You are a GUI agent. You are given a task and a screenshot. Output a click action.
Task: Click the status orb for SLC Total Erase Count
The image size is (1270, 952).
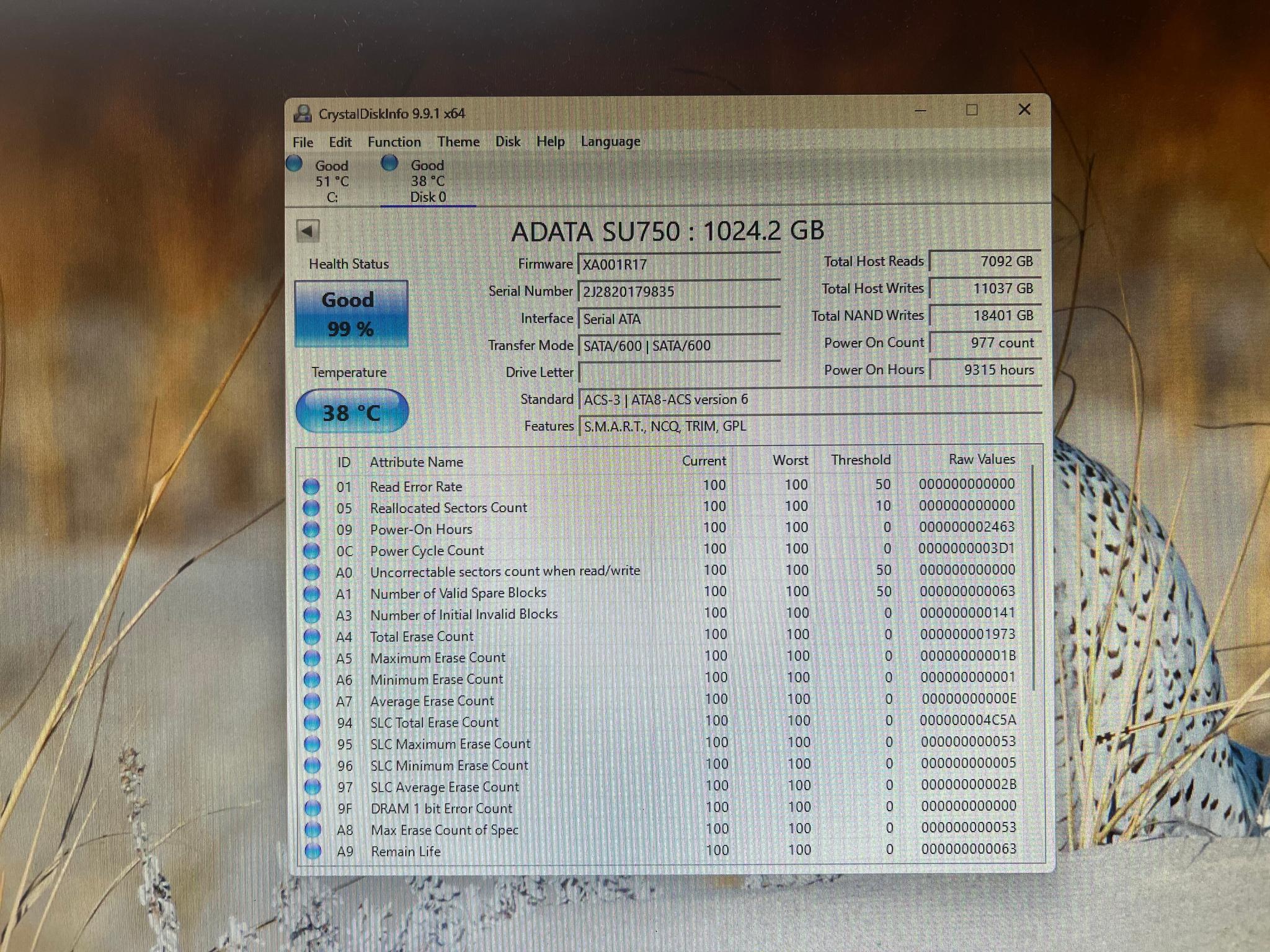[x=313, y=723]
